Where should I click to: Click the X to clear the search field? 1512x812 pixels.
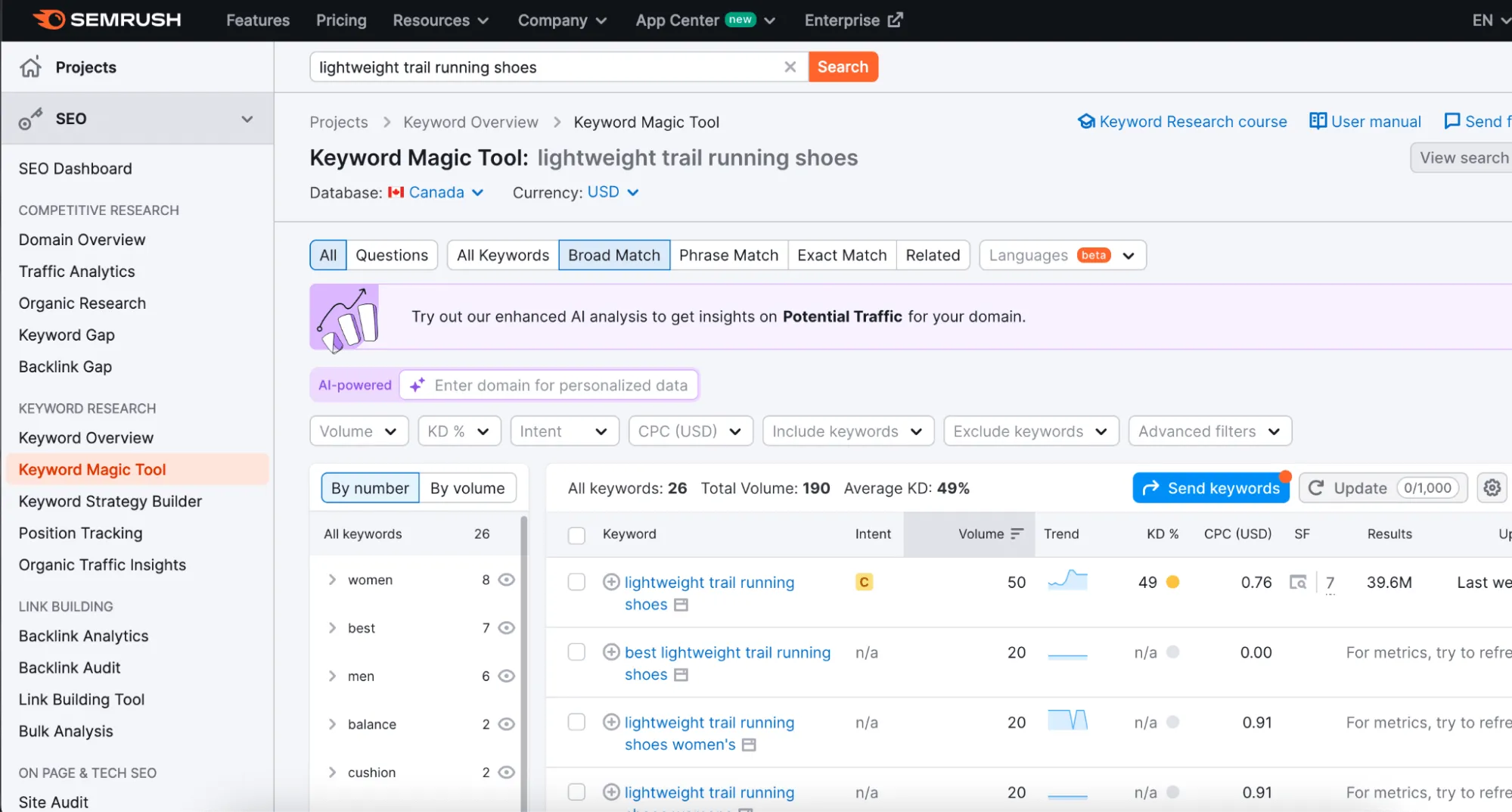click(790, 67)
